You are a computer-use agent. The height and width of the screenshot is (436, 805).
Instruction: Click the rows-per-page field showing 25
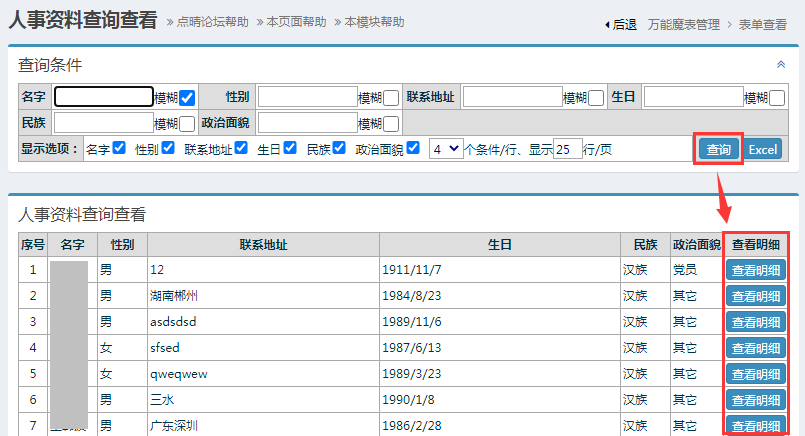click(x=567, y=149)
